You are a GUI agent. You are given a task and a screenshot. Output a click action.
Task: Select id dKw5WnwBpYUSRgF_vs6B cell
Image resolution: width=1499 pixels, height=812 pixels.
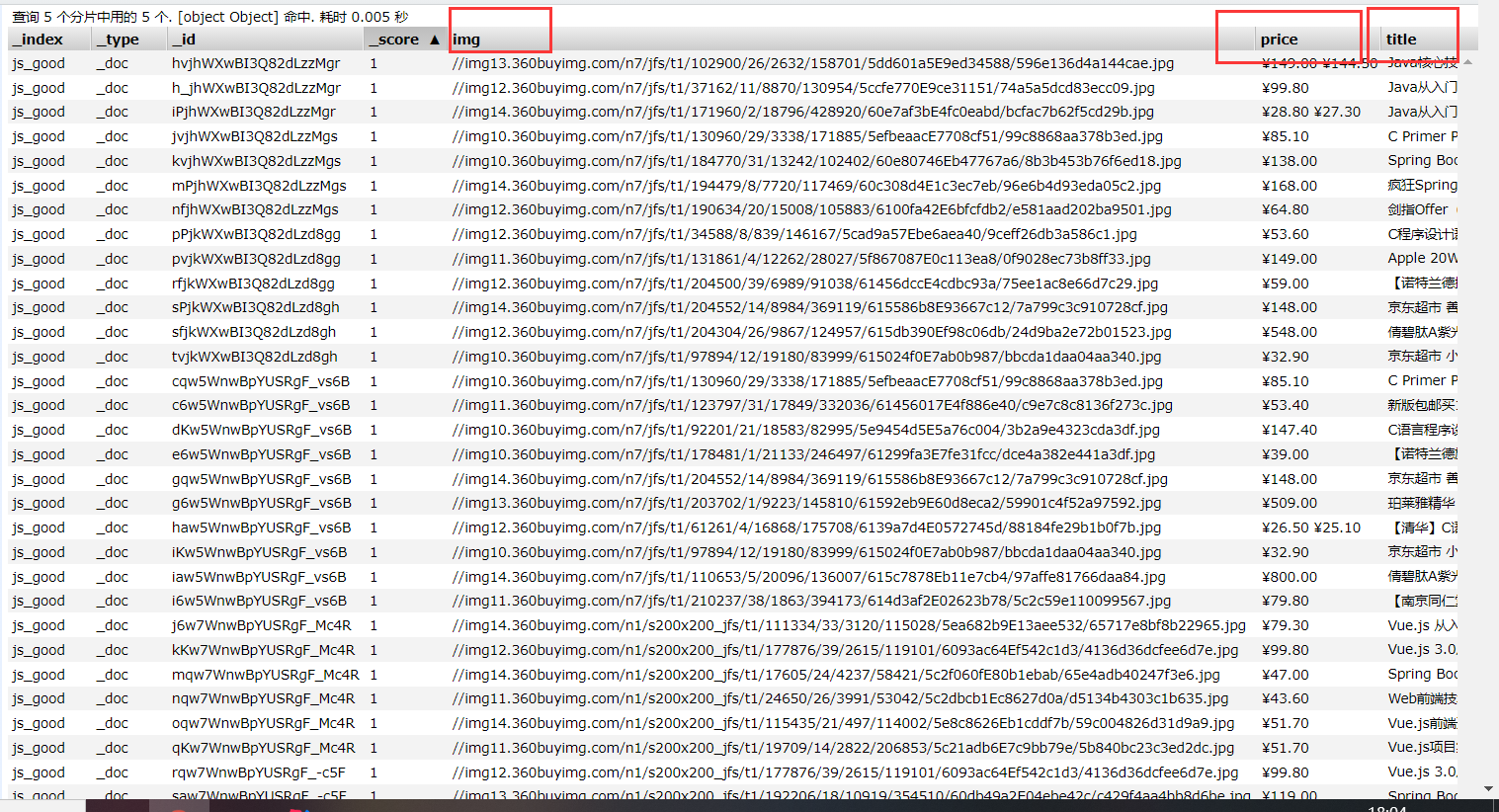[262, 430]
